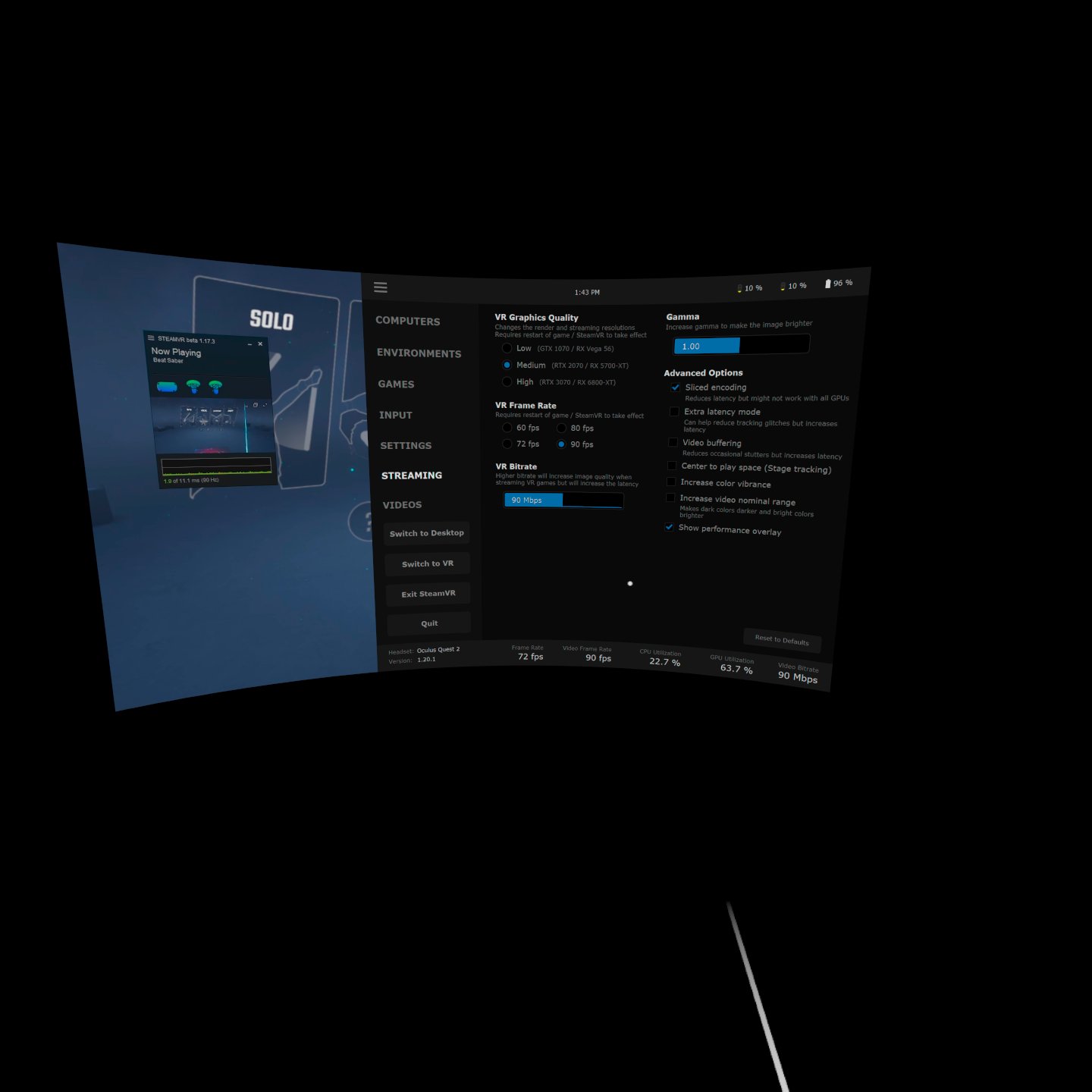Select Low VR graphics quality
Image resolution: width=1092 pixels, height=1092 pixels.
pos(507,348)
